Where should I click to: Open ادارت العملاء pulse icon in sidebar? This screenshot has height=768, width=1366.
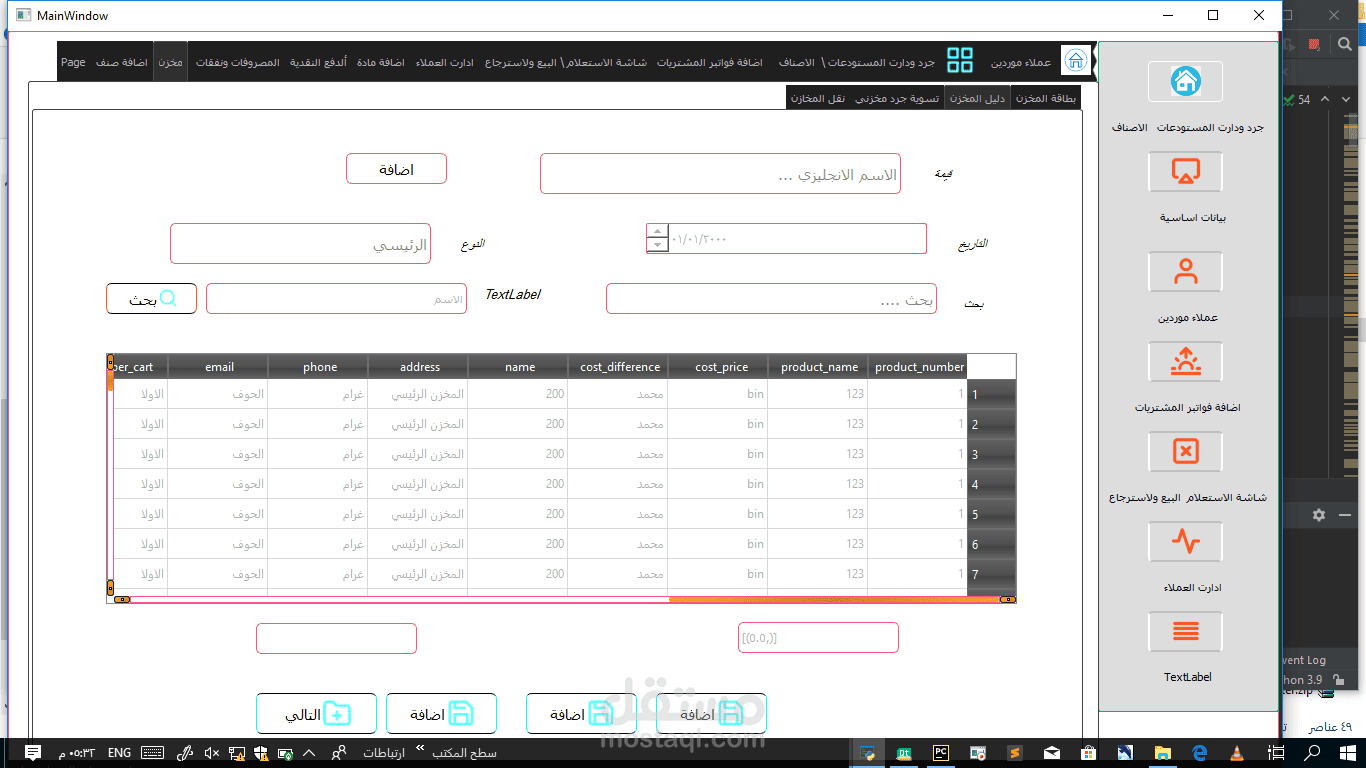pos(1185,542)
